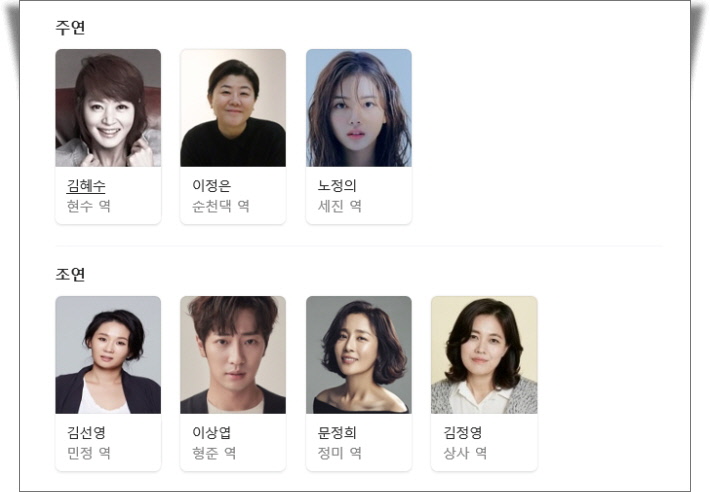Click the 세진 역 role text

click(340, 206)
